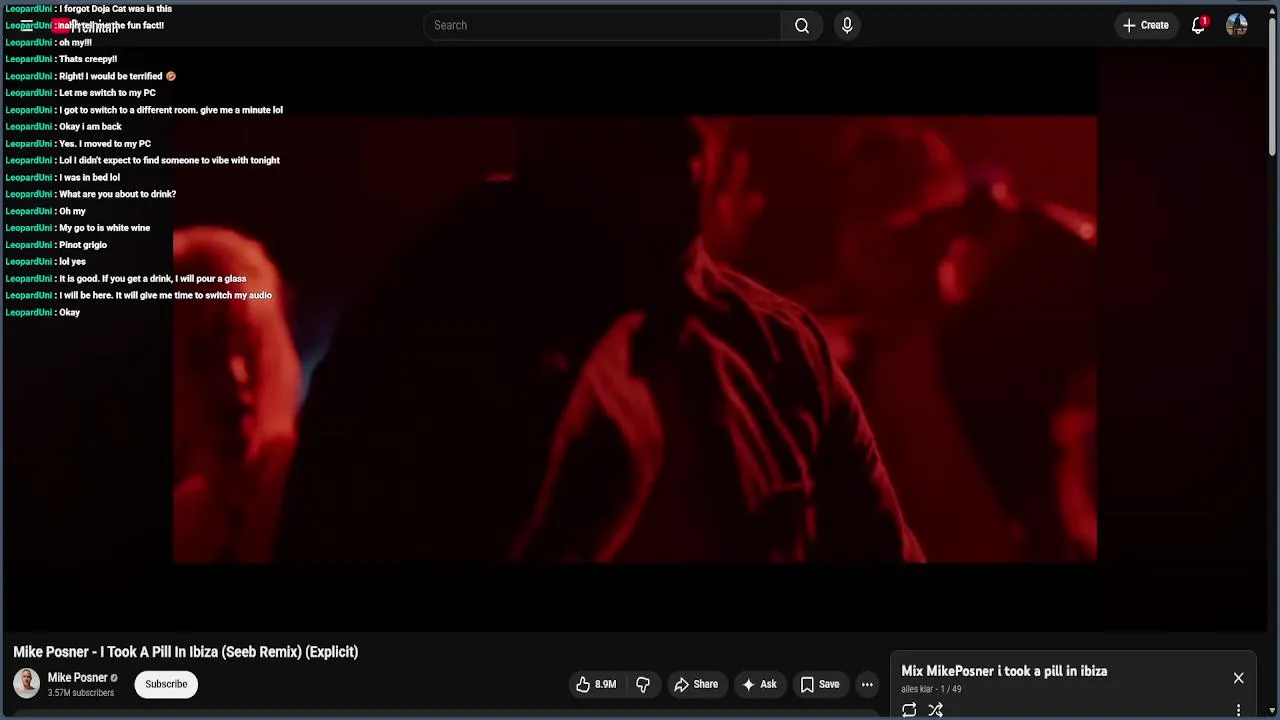Open Mike Posner channel avatar
The width and height of the screenshot is (1280, 720).
[x=27, y=683]
